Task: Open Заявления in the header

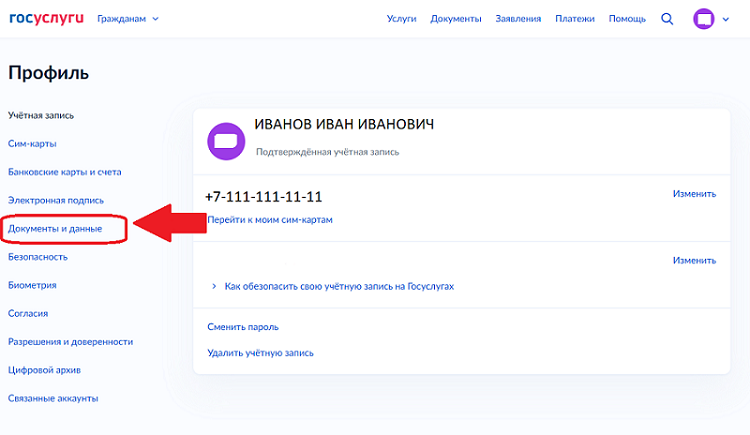Action: coord(518,19)
